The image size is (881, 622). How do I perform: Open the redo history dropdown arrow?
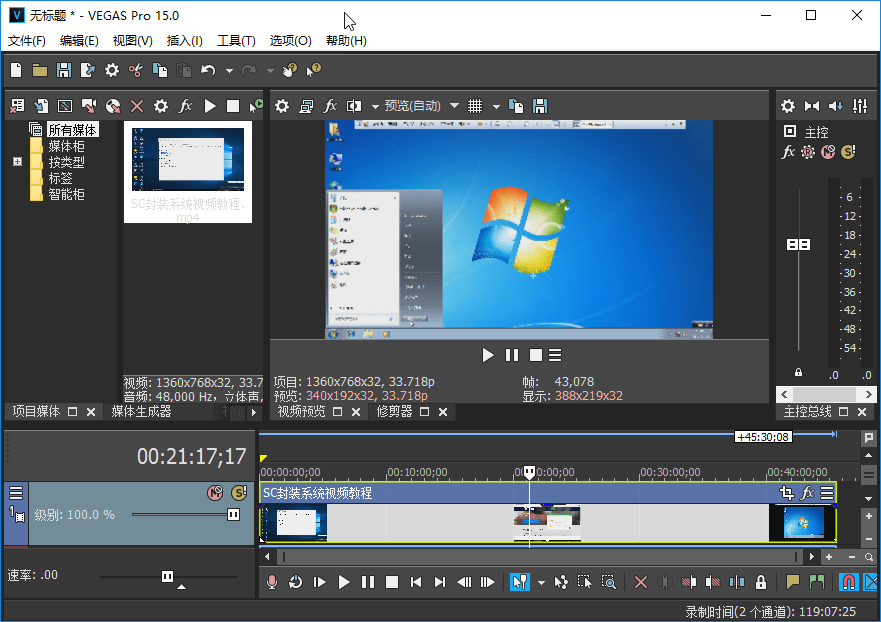point(270,71)
